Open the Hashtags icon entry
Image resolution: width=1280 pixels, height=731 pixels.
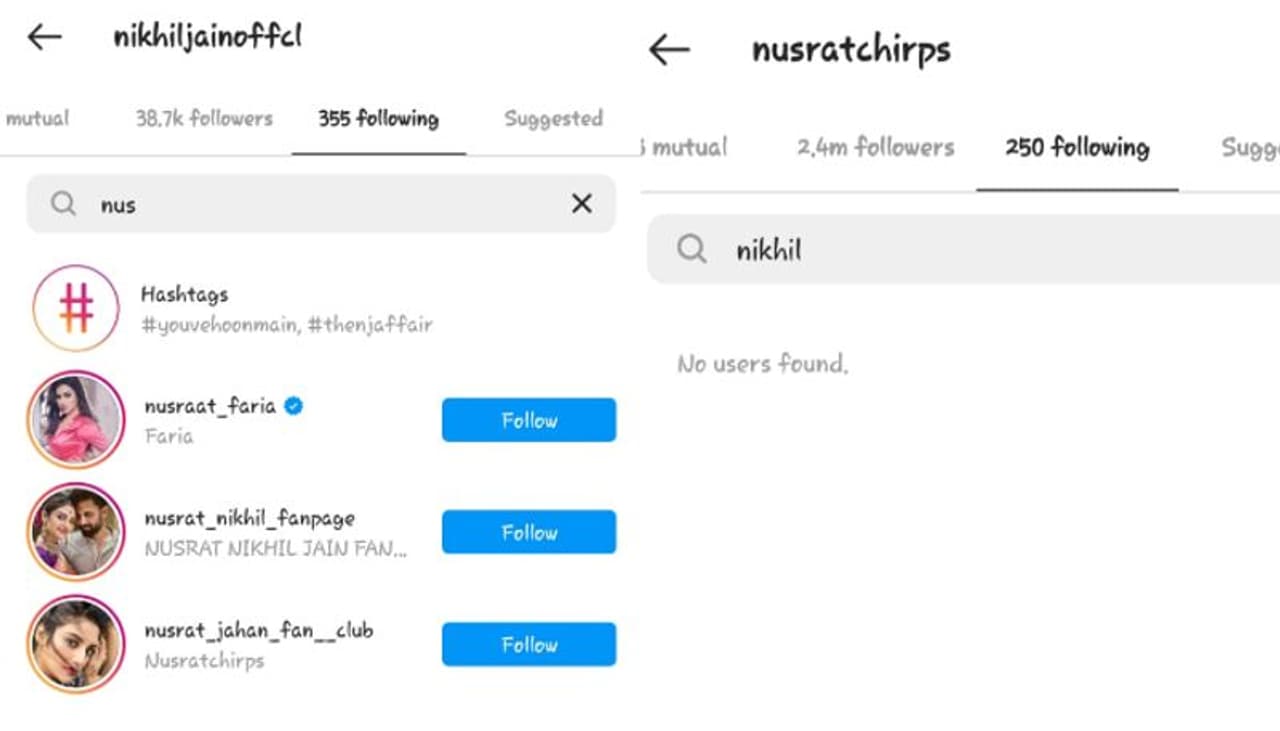[76, 308]
